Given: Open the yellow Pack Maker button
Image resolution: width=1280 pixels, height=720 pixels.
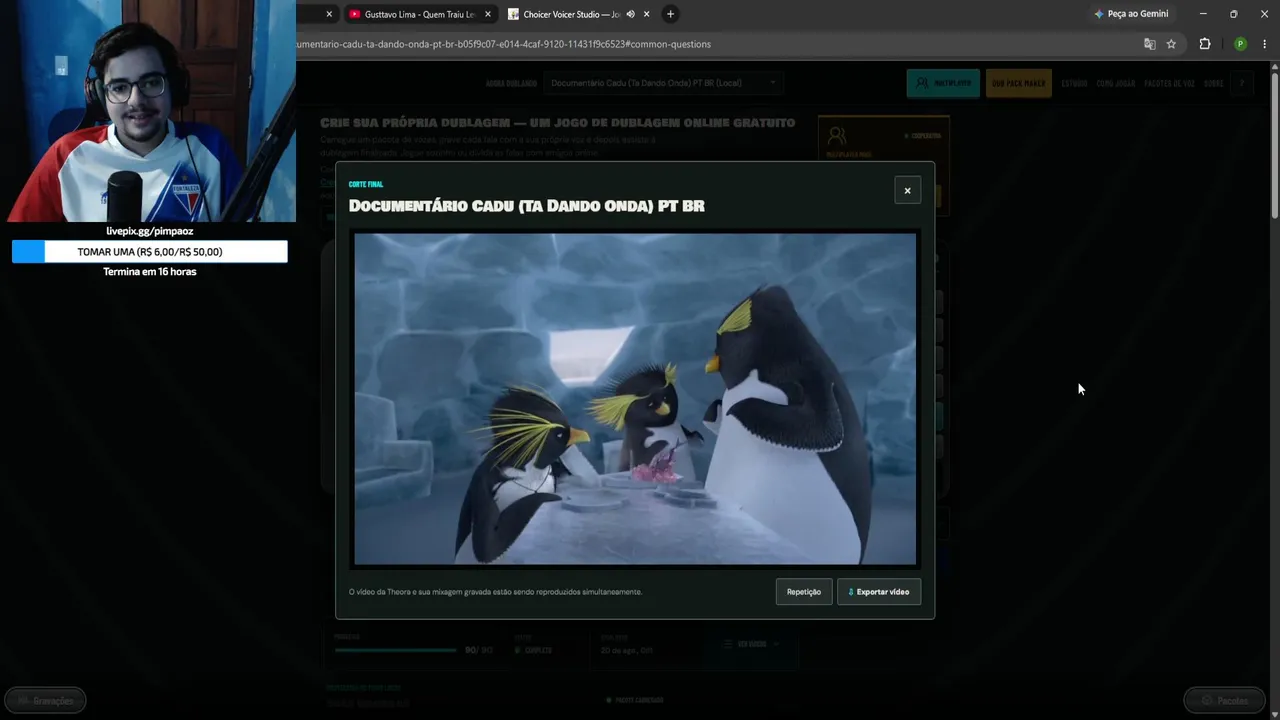Looking at the screenshot, I should point(1018,83).
